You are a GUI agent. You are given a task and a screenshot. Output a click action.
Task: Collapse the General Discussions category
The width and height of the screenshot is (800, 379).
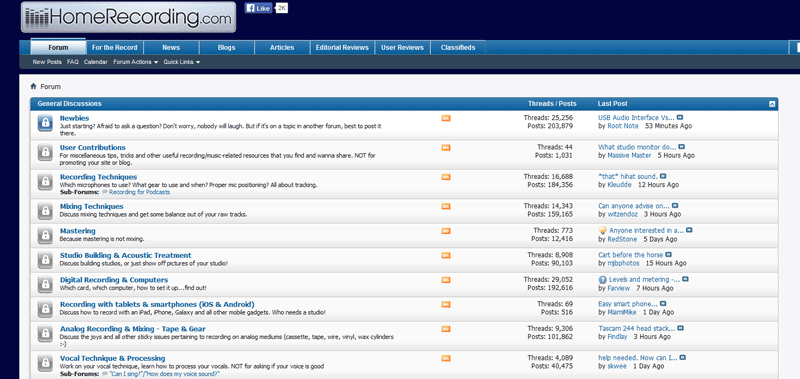pos(772,104)
